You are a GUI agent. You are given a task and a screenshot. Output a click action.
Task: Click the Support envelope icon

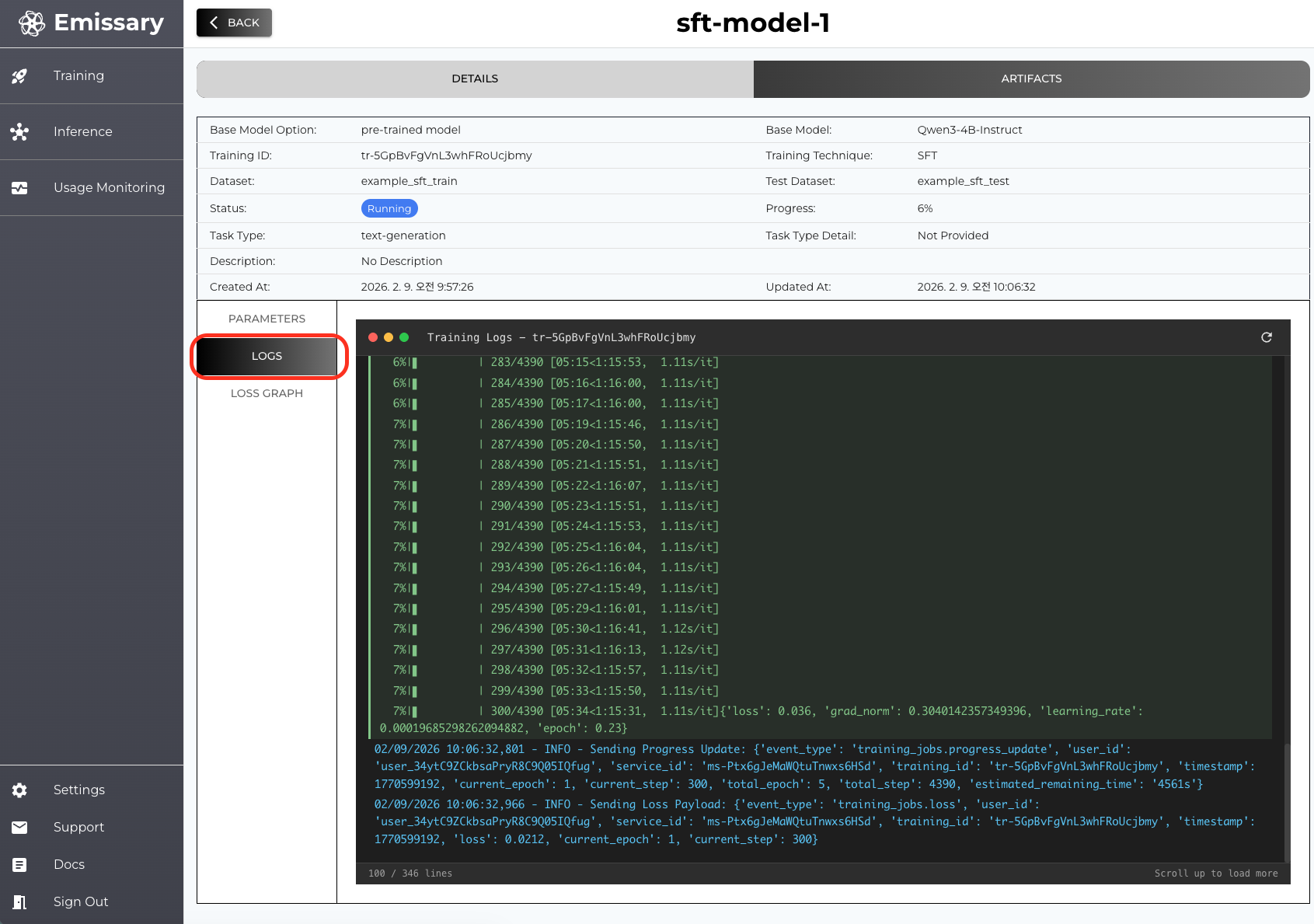[x=19, y=827]
